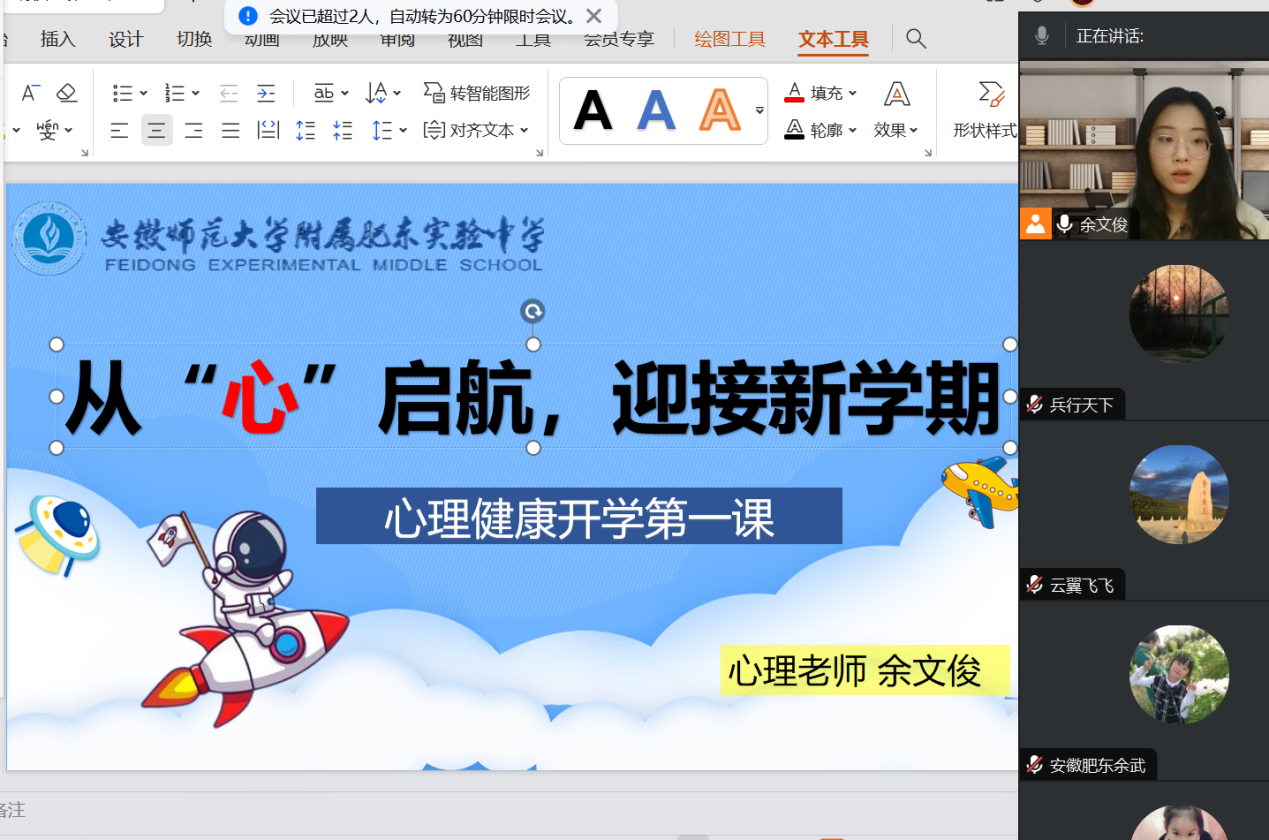The width and height of the screenshot is (1269, 840).
Task: Open the text outline 轮廓 dropdown
Action: [821, 130]
